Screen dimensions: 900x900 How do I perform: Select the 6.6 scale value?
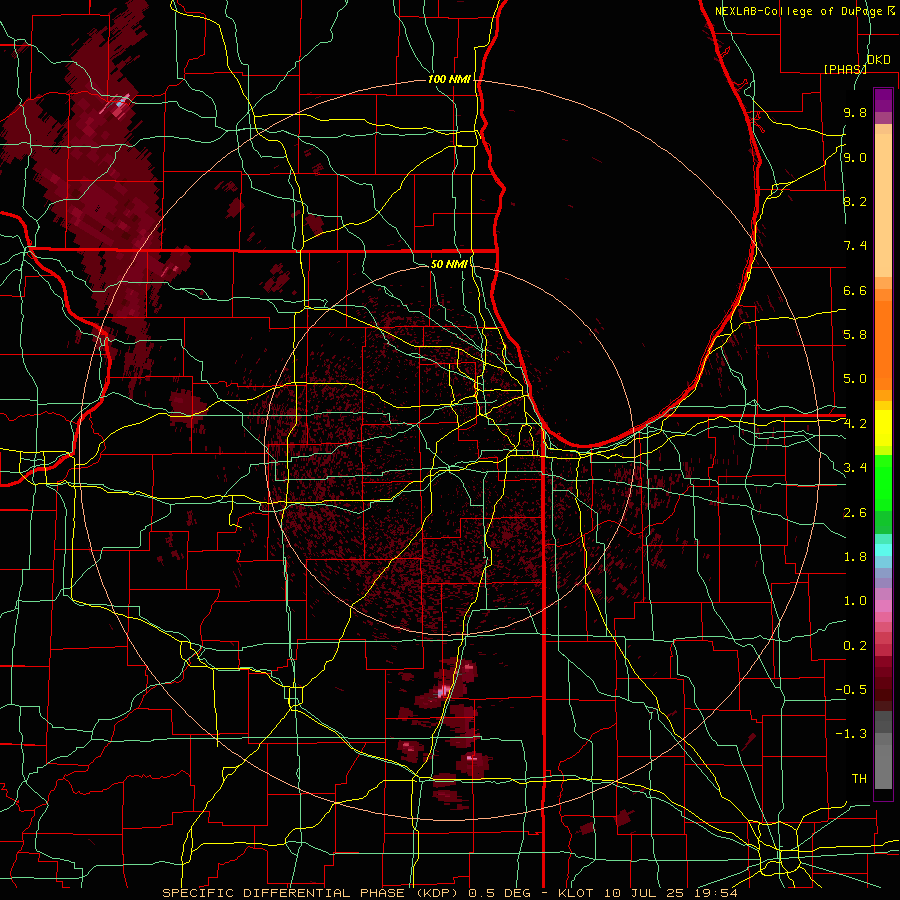[855, 291]
